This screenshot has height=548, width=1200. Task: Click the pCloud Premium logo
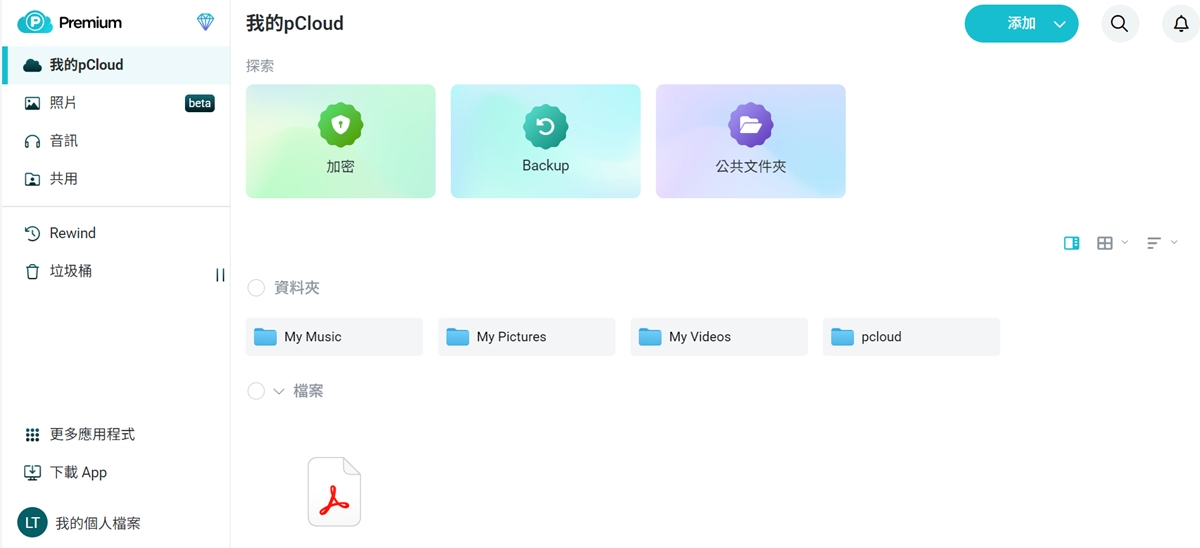69,22
